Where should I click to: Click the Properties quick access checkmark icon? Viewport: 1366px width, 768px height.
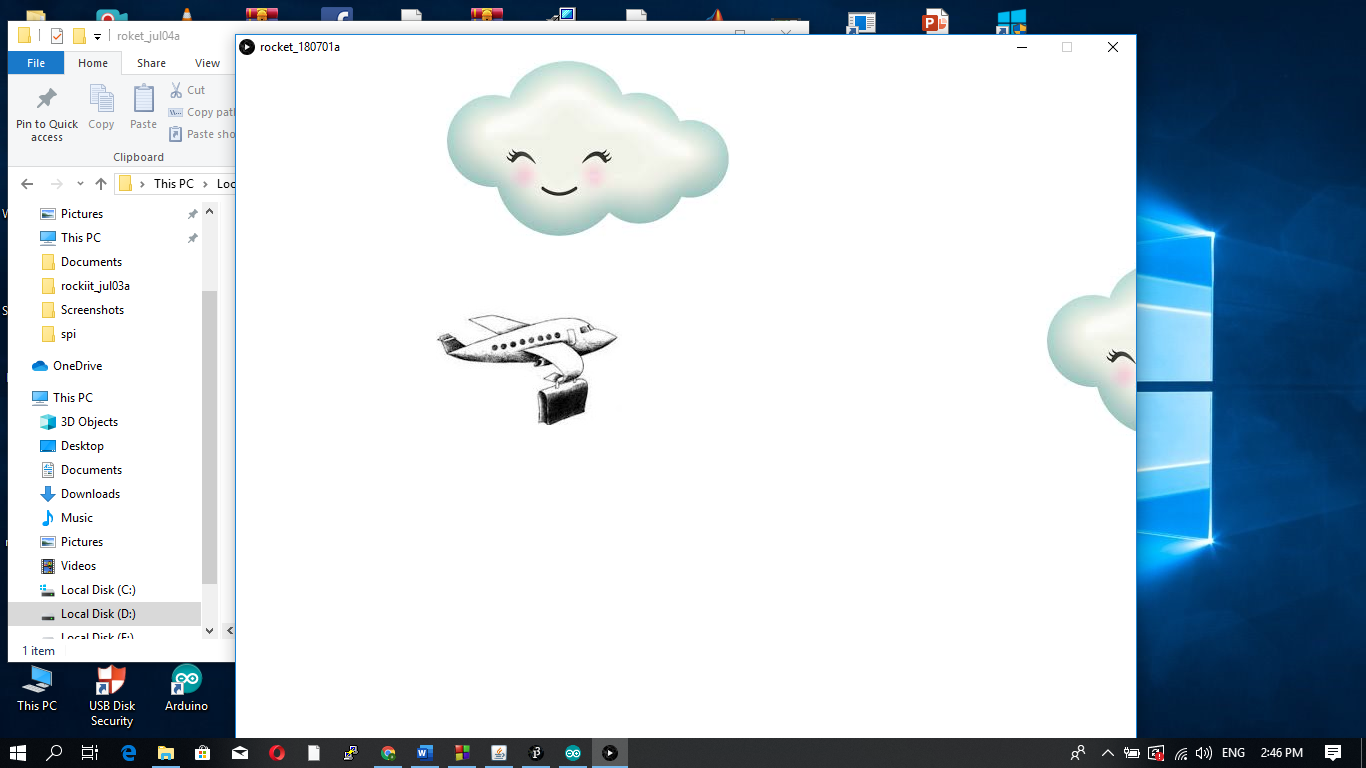click(x=57, y=36)
